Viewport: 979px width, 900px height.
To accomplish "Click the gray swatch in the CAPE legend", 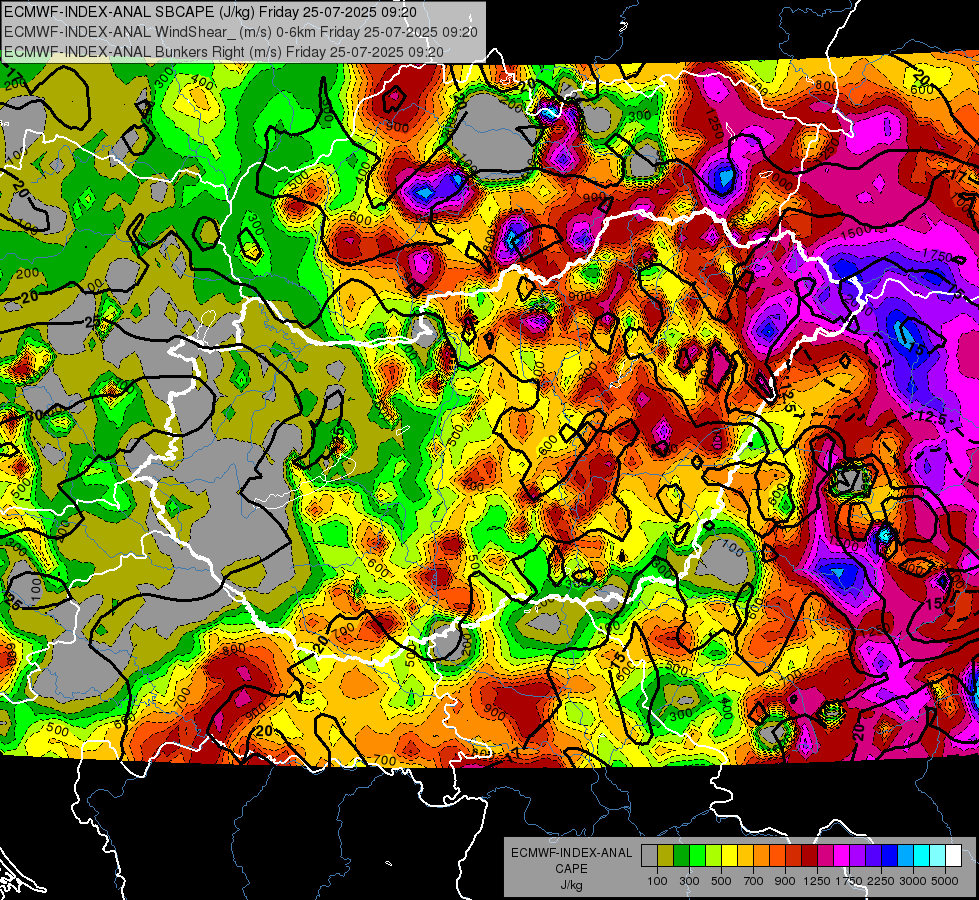I will pos(649,855).
